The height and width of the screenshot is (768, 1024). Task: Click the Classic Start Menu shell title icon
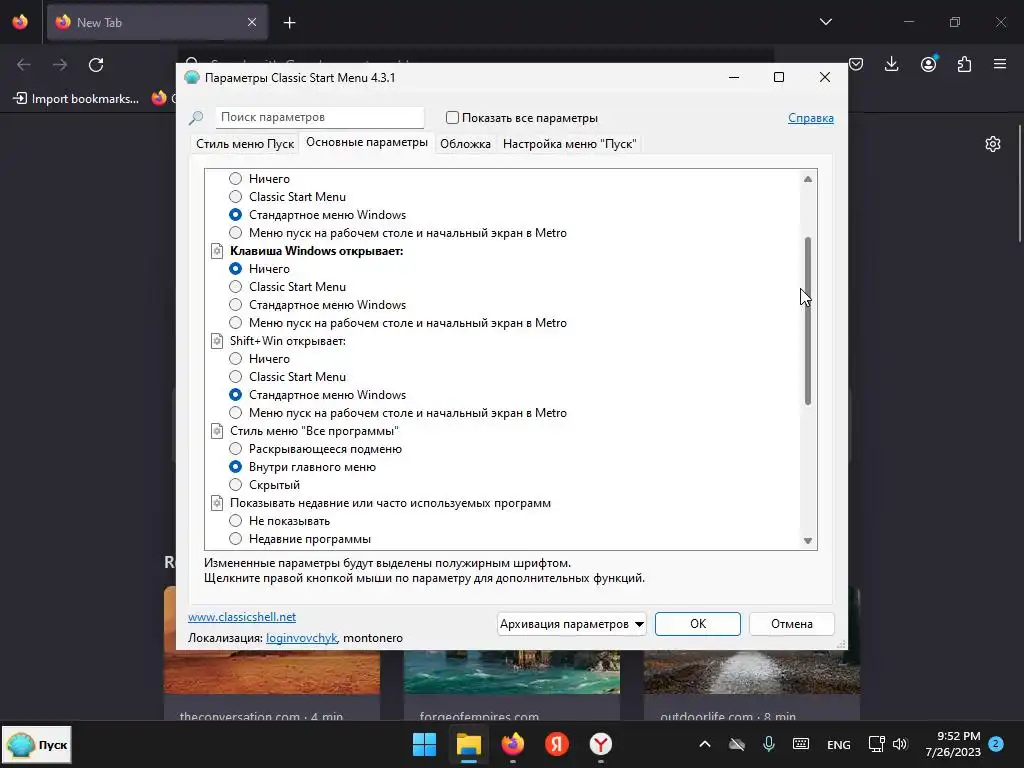[191, 78]
